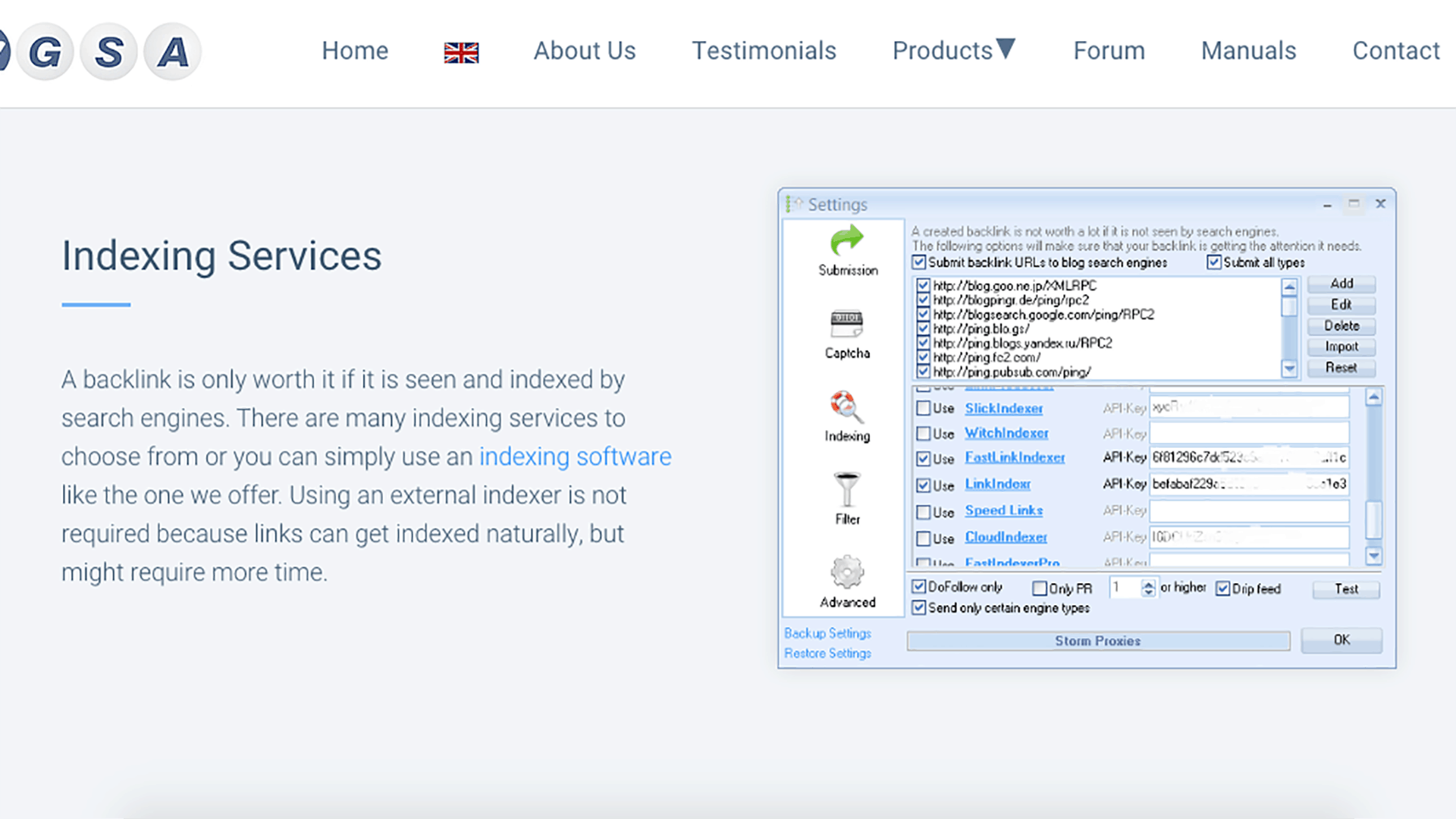Click the Add button for ping URLs
Screen dimensions: 1456x819
click(x=1341, y=284)
